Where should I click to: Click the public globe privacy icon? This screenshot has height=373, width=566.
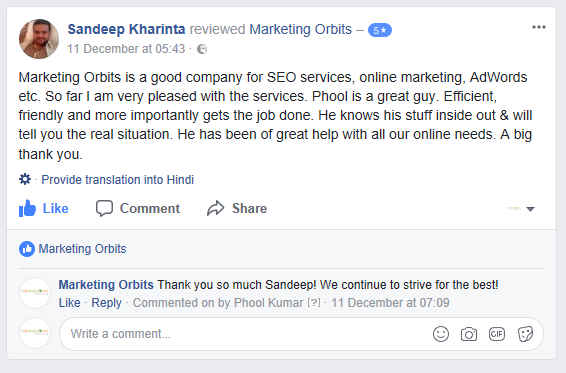[202, 49]
